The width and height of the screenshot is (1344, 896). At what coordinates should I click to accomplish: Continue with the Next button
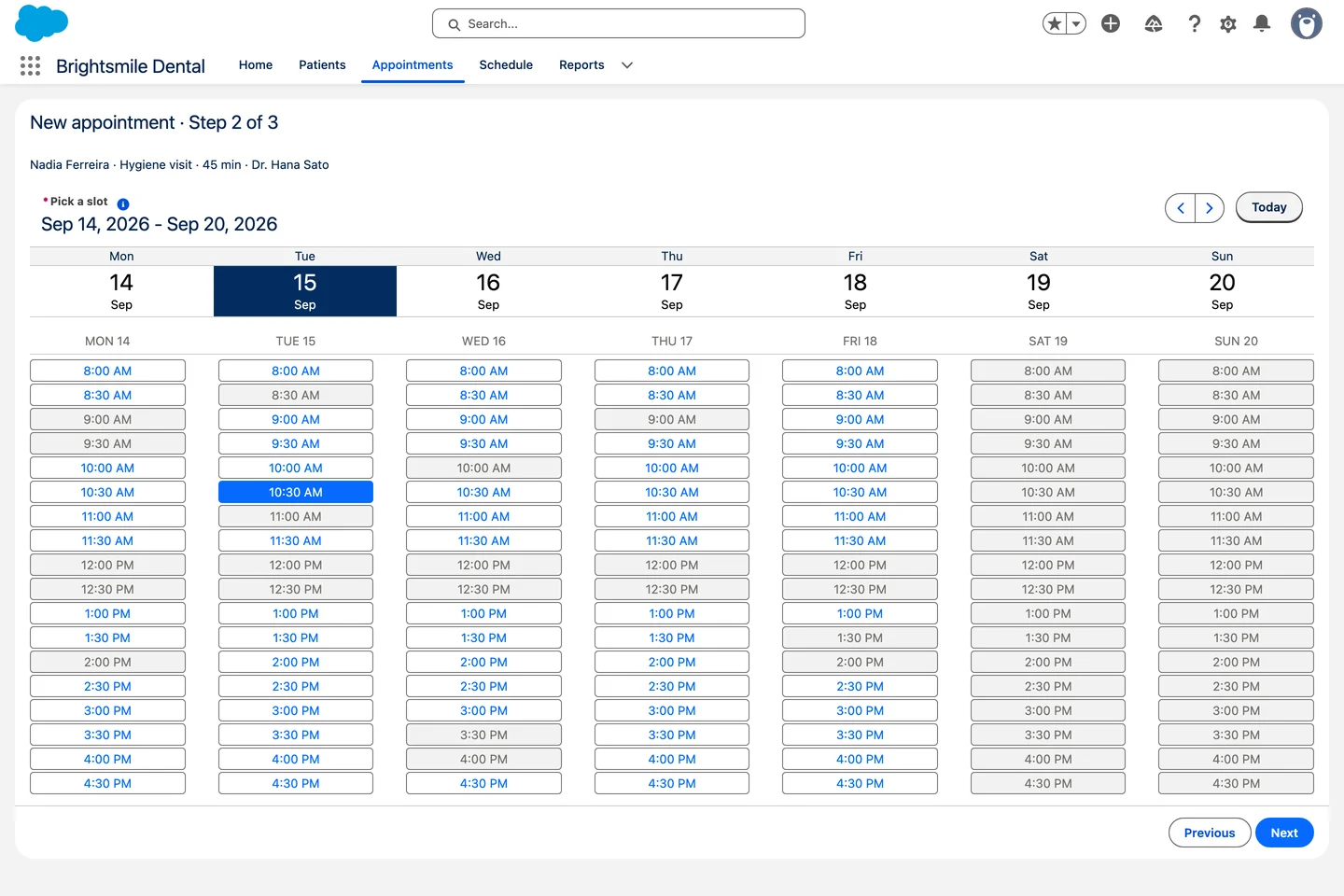[x=1284, y=833]
